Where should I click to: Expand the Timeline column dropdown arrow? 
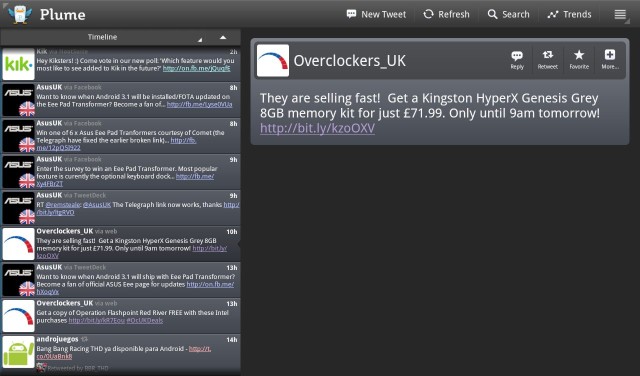click(200, 39)
